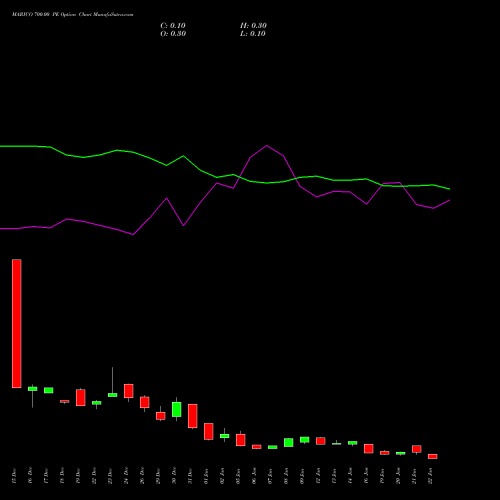This screenshot has width=500, height=500.
Task: Click the '20 Jan' date label
Action: click(398, 476)
